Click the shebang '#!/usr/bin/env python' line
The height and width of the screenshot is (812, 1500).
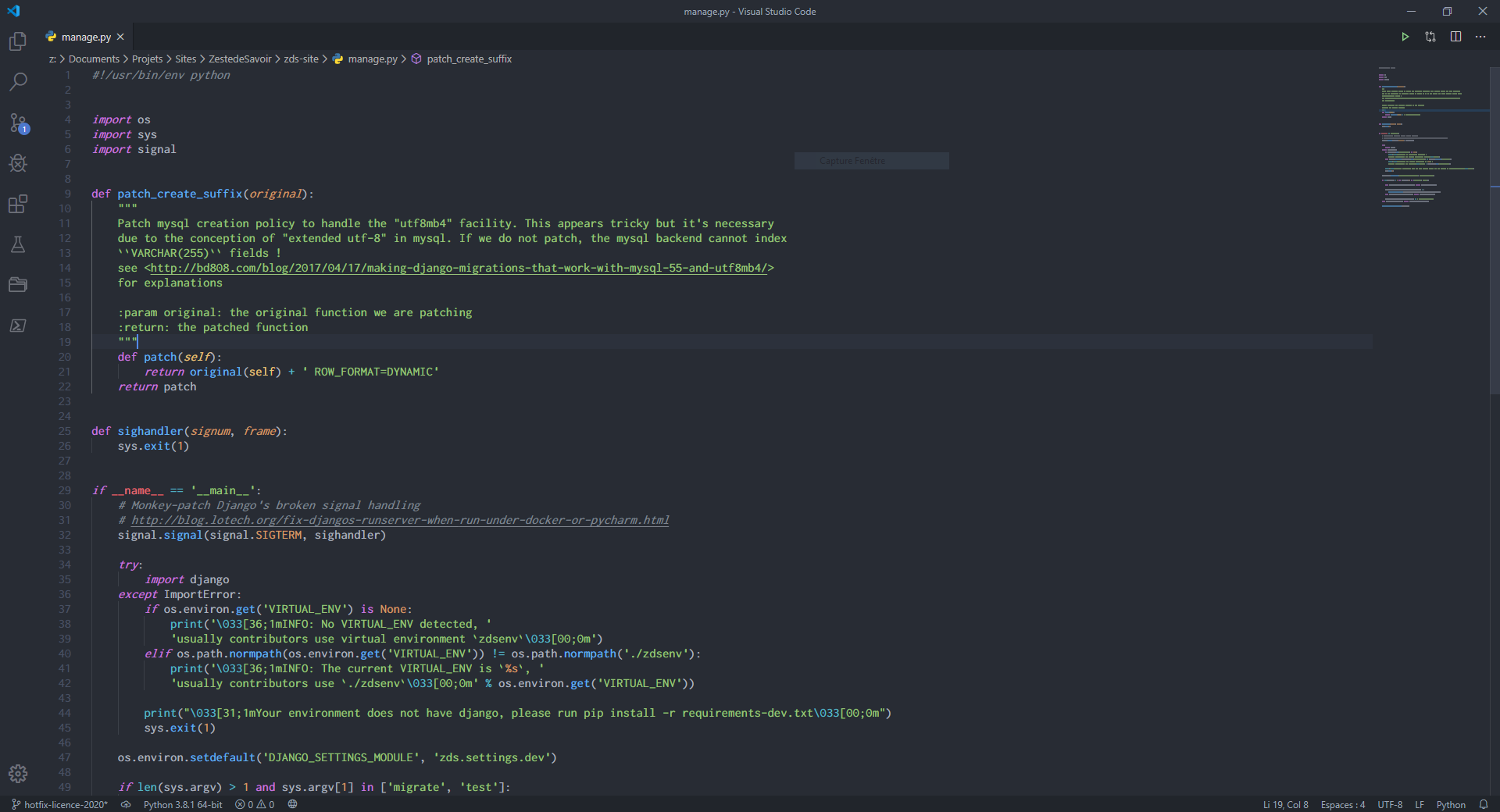161,75
